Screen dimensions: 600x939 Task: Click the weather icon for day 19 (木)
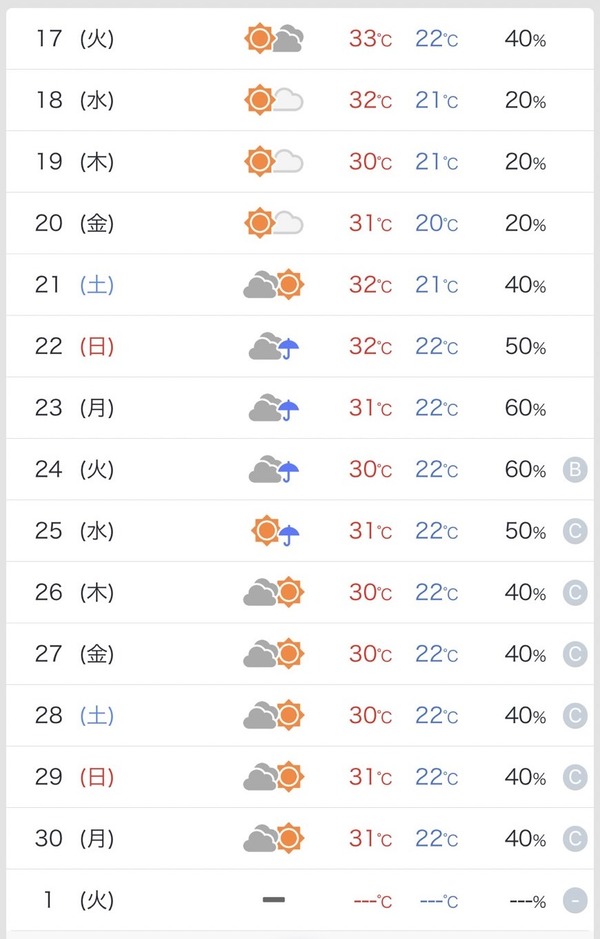pos(274,162)
